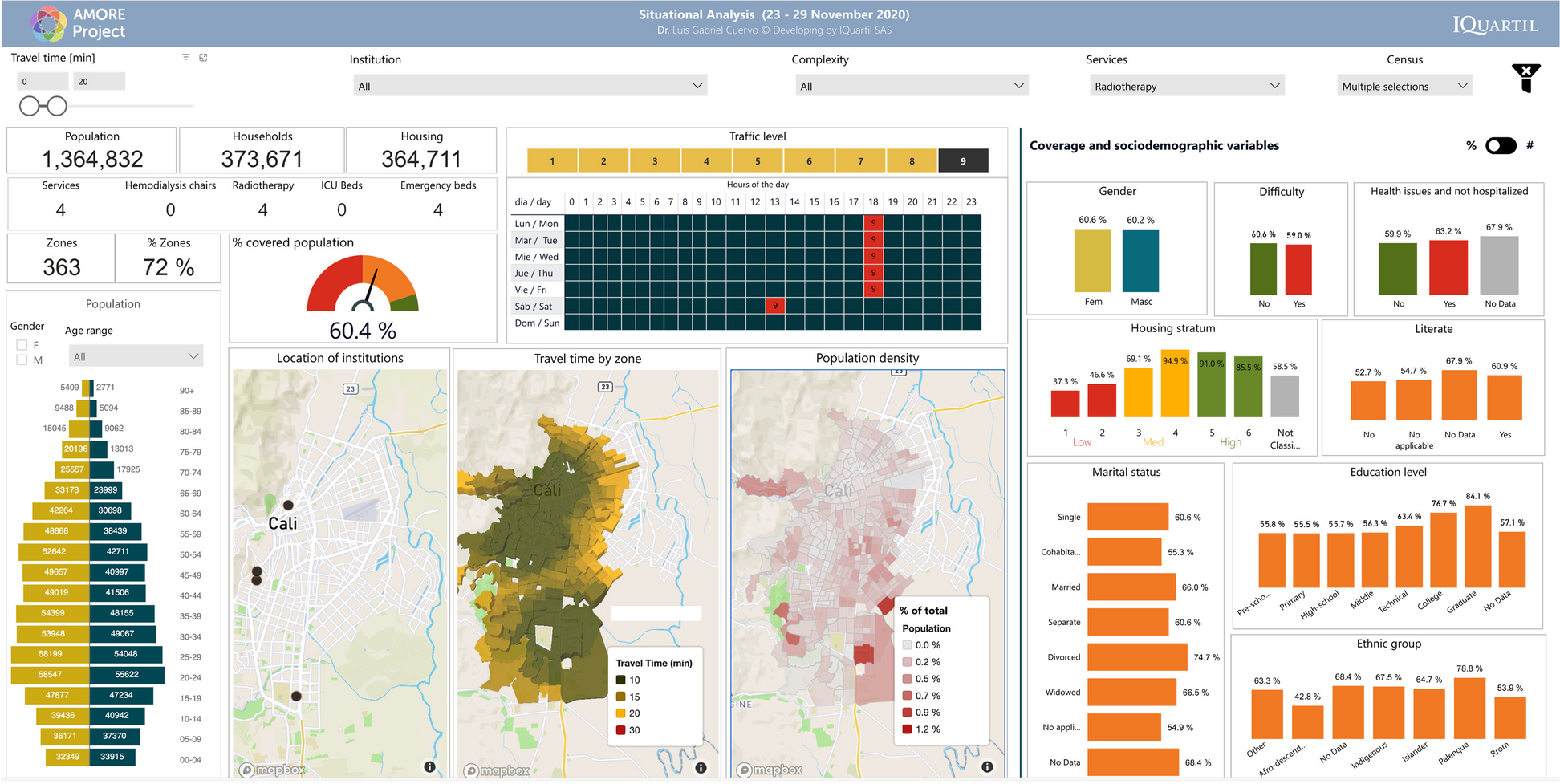Click the 20 minute travel time legend swatch
This screenshot has width=1560, height=784.
click(x=620, y=713)
